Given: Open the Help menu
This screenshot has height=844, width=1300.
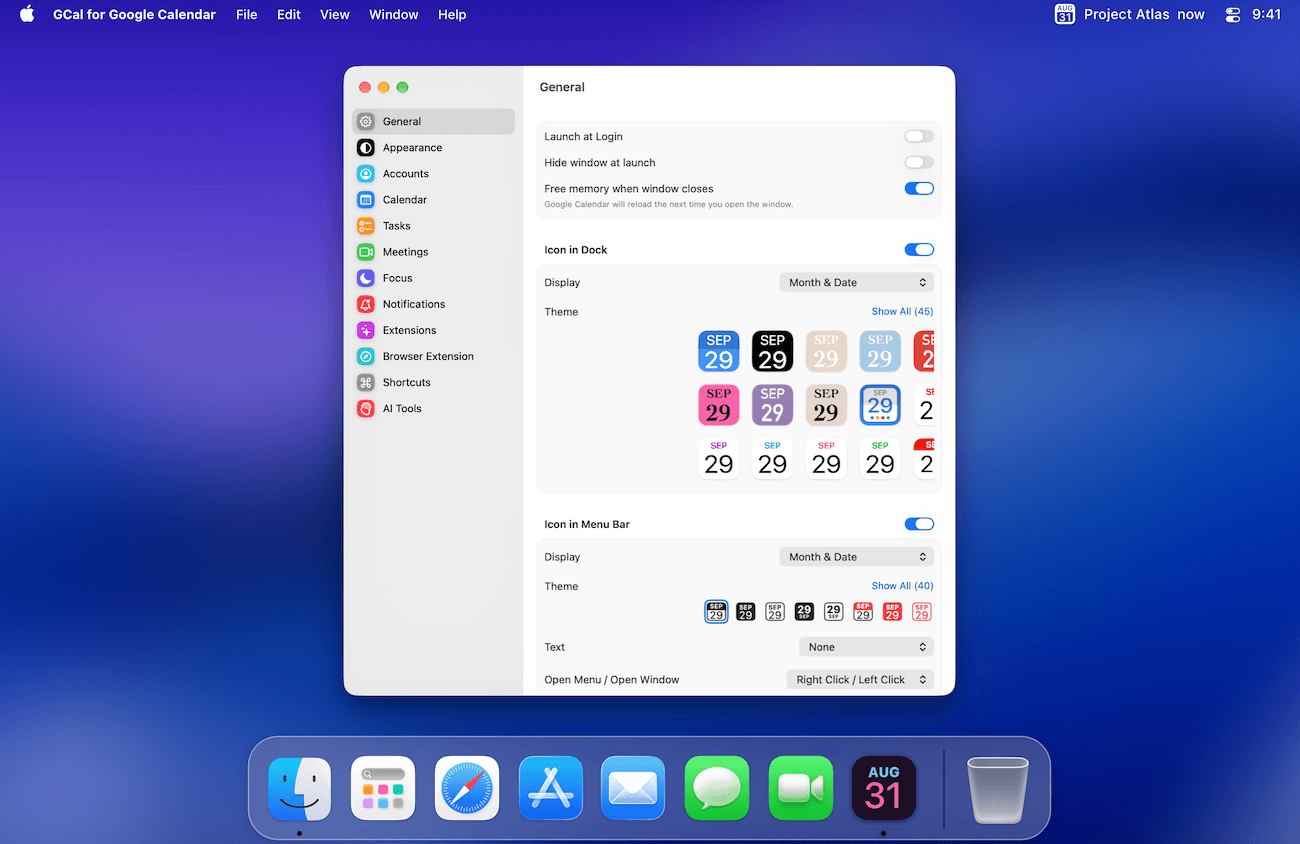Looking at the screenshot, I should (452, 15).
